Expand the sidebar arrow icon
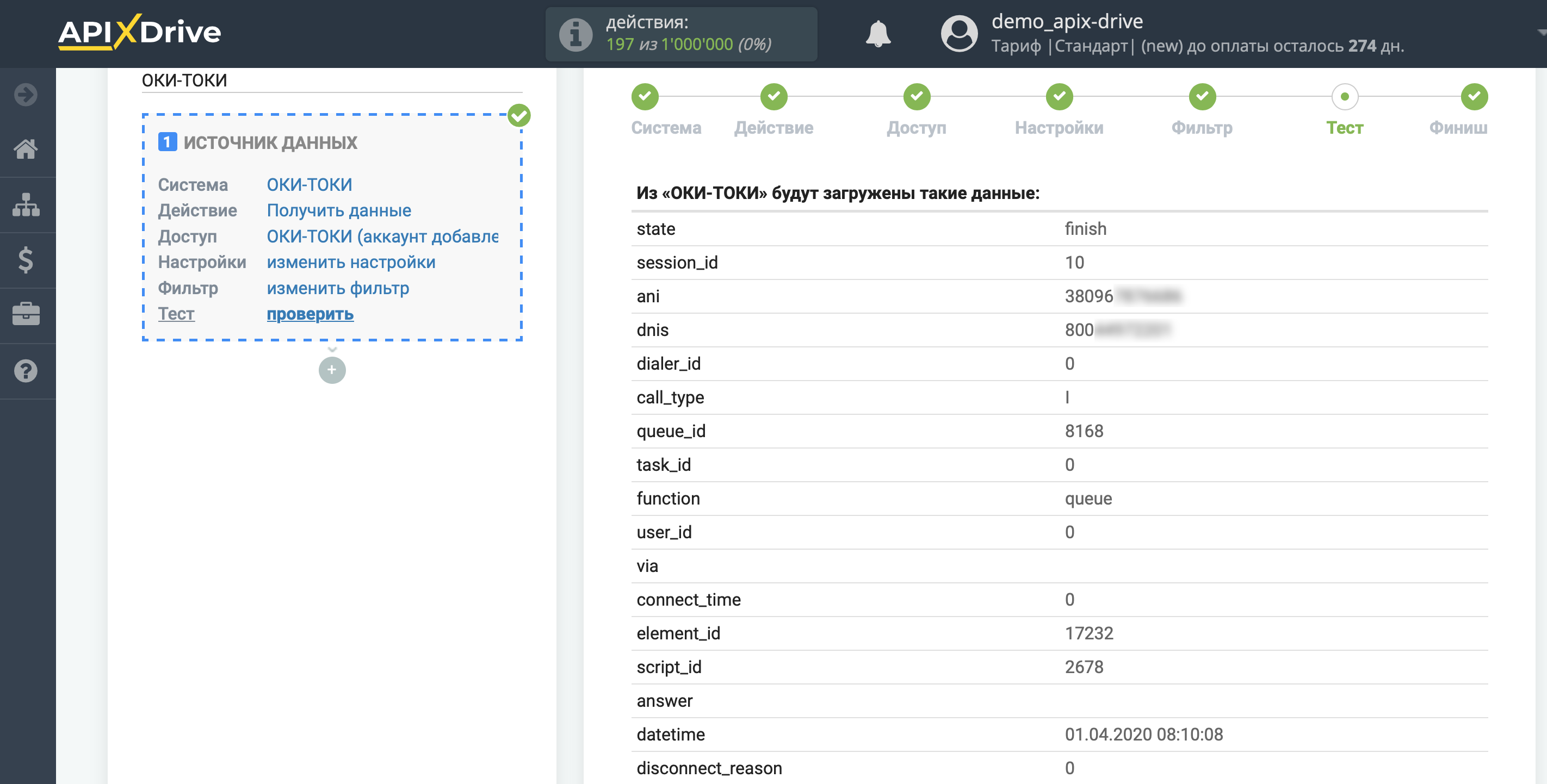 26,95
